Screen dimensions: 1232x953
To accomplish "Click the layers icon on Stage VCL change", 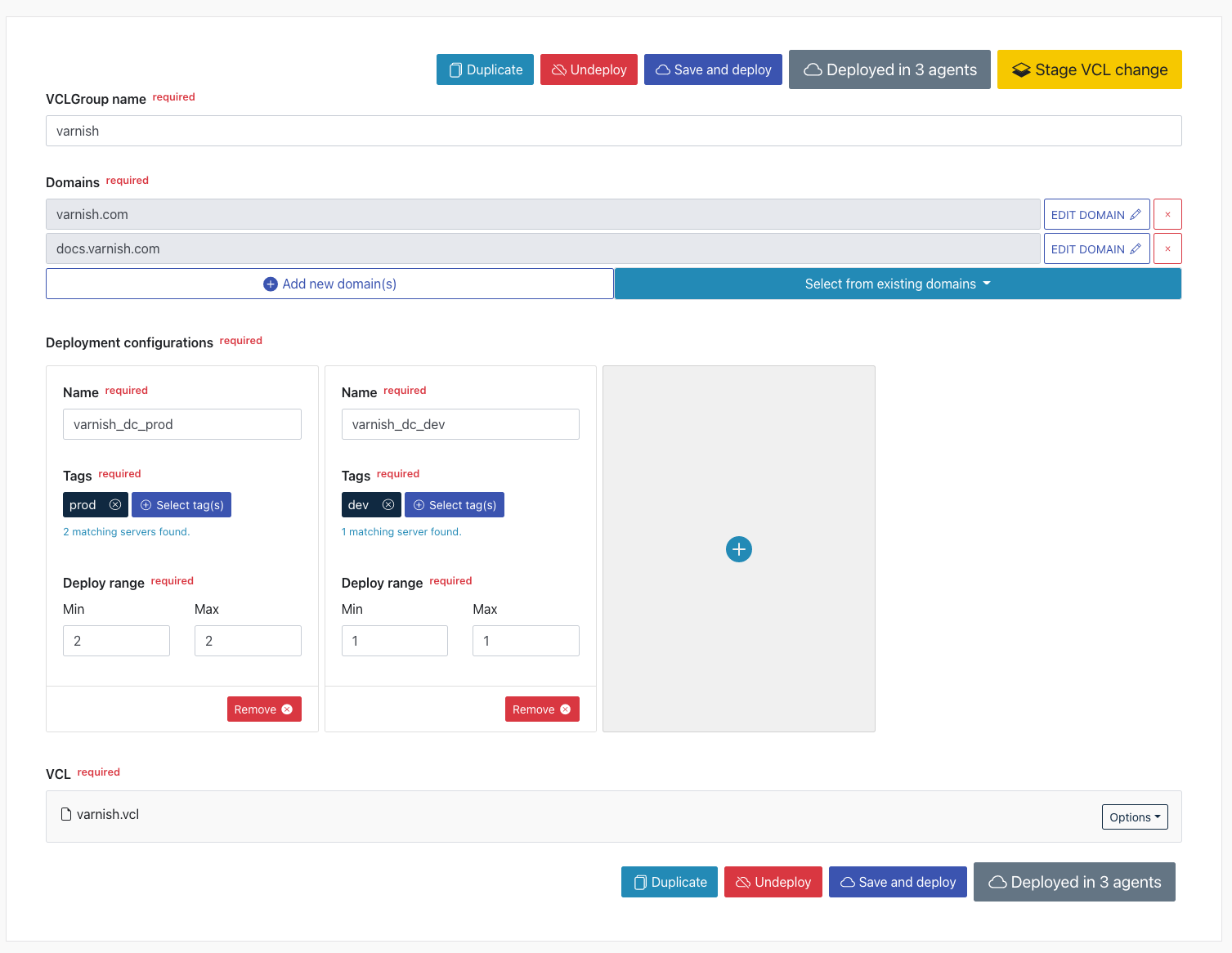I will coord(1022,69).
